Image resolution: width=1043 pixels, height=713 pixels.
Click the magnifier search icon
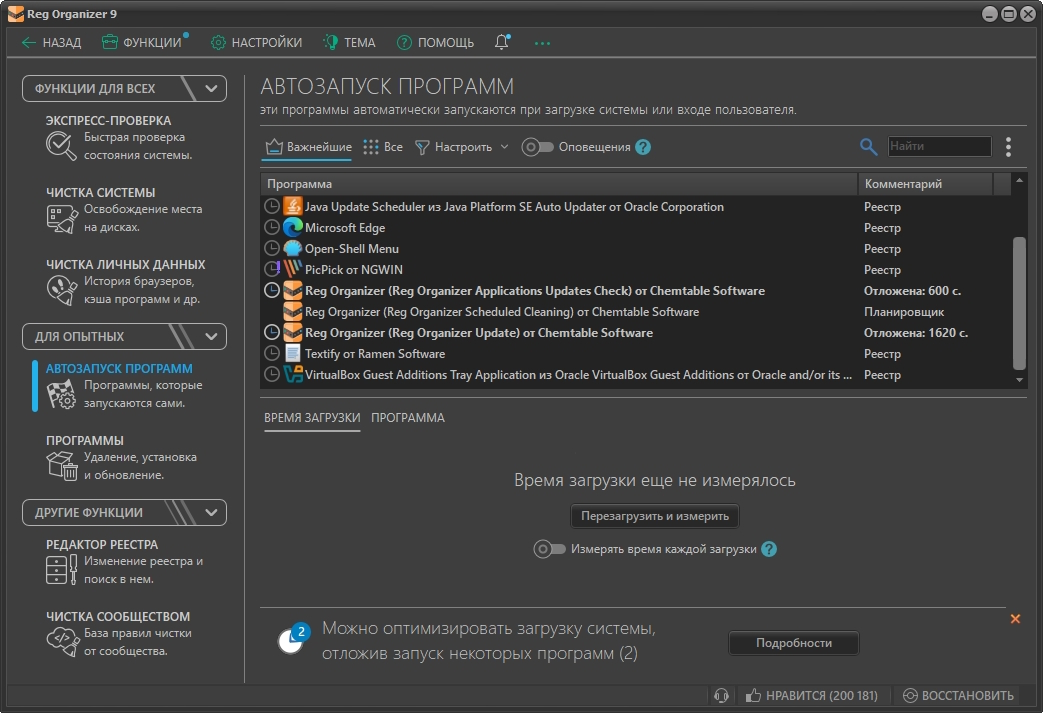[868, 147]
